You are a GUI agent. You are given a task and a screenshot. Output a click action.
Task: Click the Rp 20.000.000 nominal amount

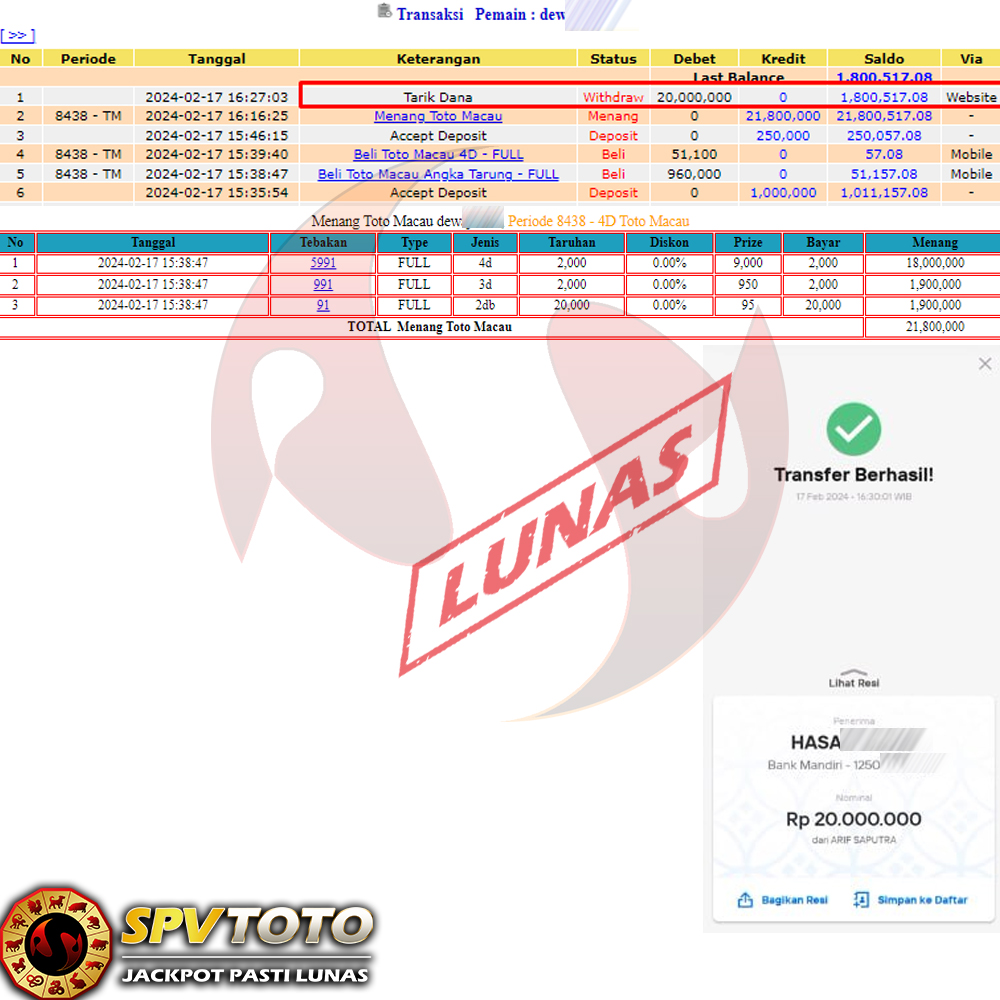pos(853,819)
